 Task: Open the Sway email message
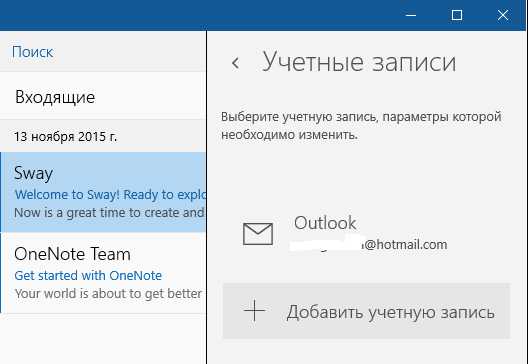pos(103,192)
